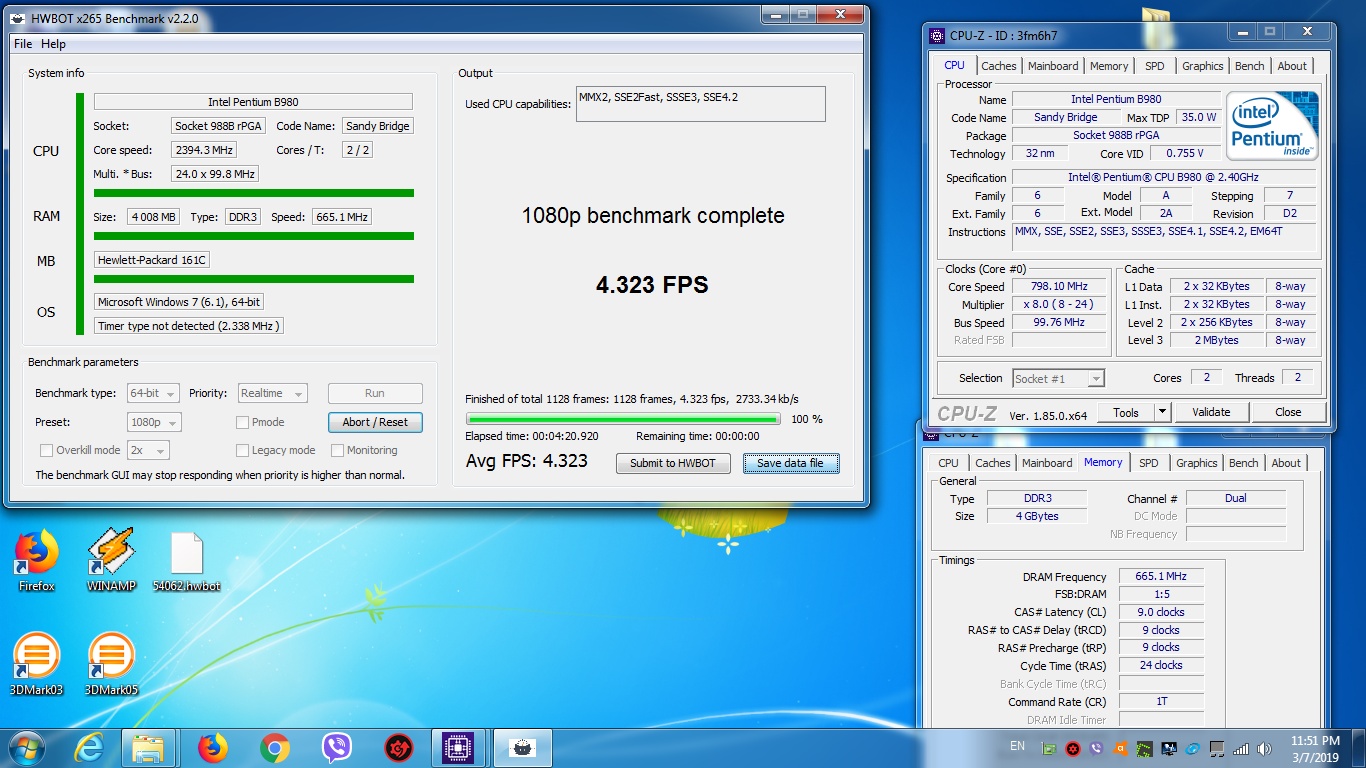
Task: Toggle the Legacy mode checkbox
Action: [x=243, y=450]
